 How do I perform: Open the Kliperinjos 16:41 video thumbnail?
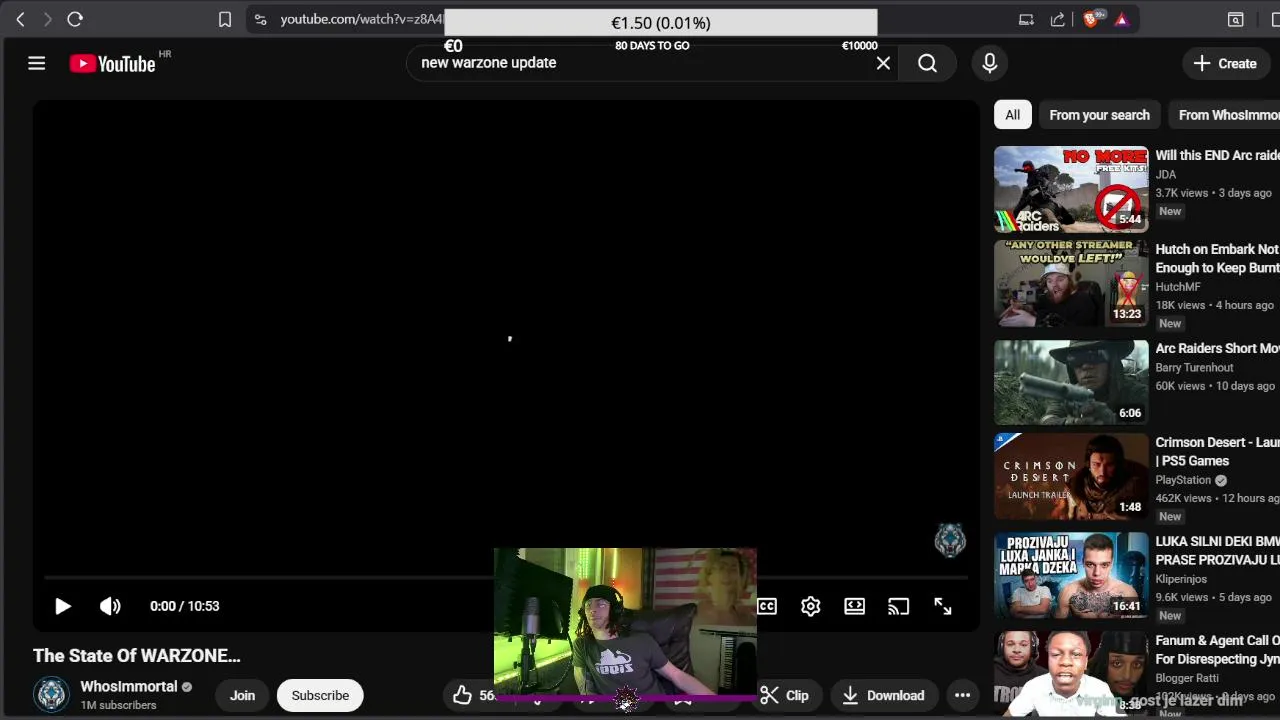[x=1071, y=575]
